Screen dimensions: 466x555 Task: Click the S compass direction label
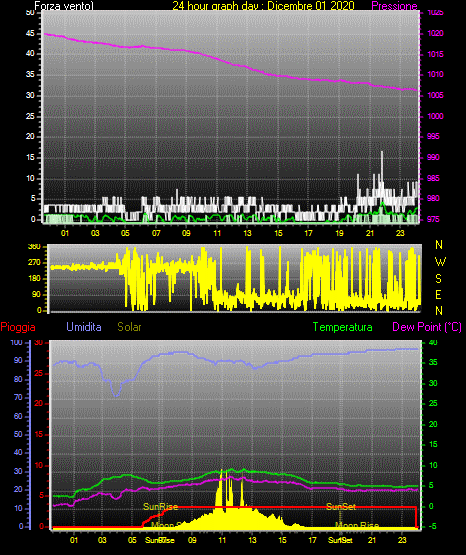(x=438, y=279)
